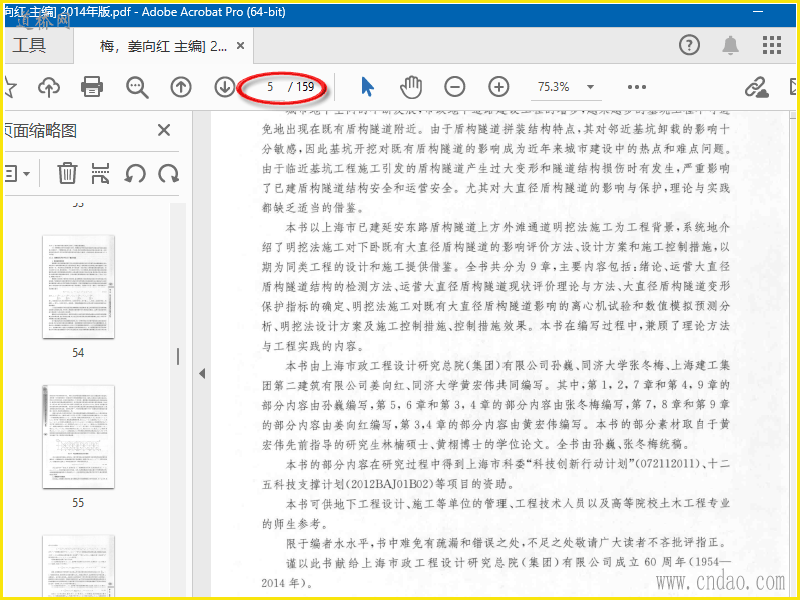This screenshot has height=600, width=800.
Task: Open the find text magnifier
Action: tap(137, 87)
